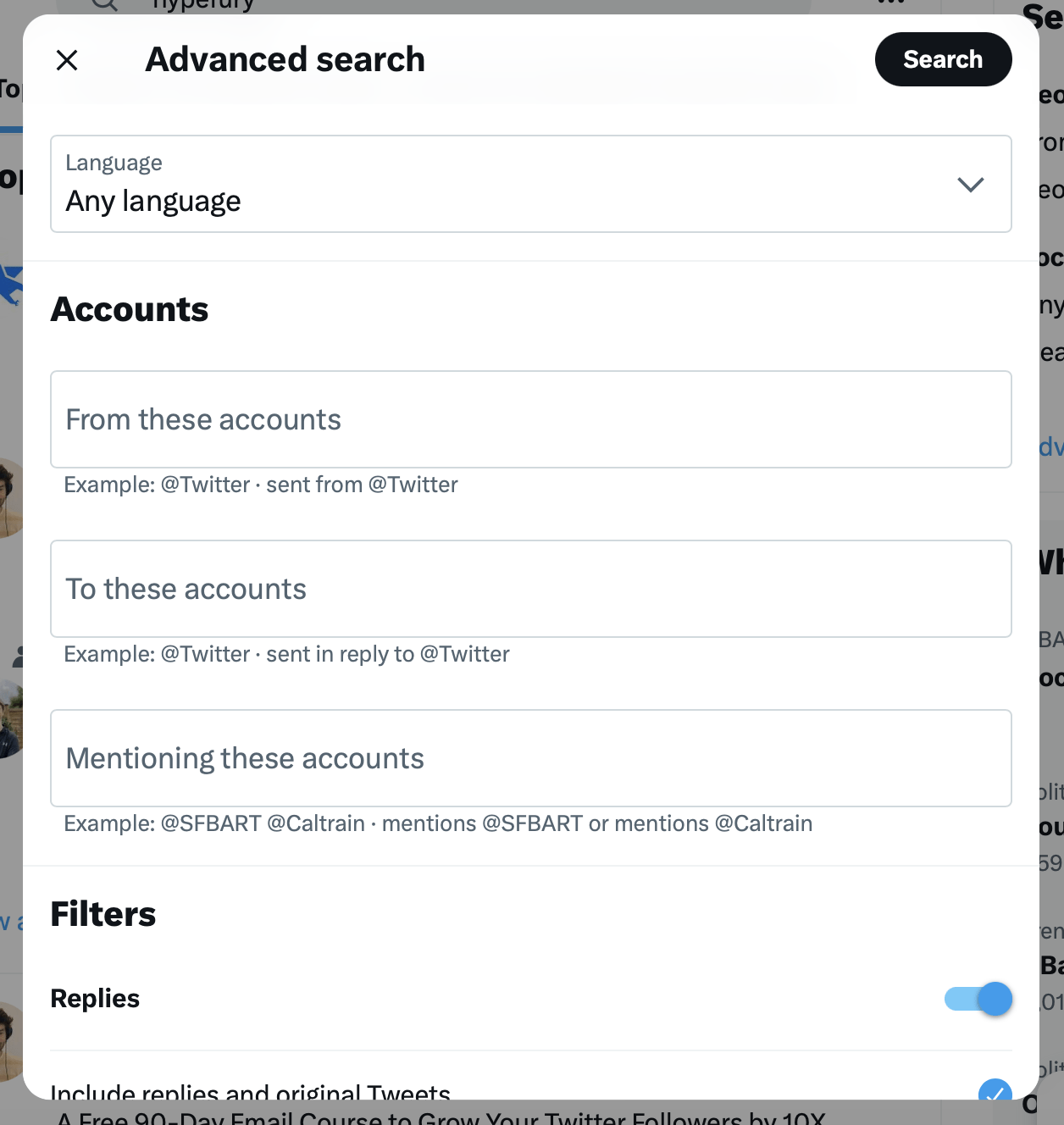Click the To these accounts field

pos(530,589)
